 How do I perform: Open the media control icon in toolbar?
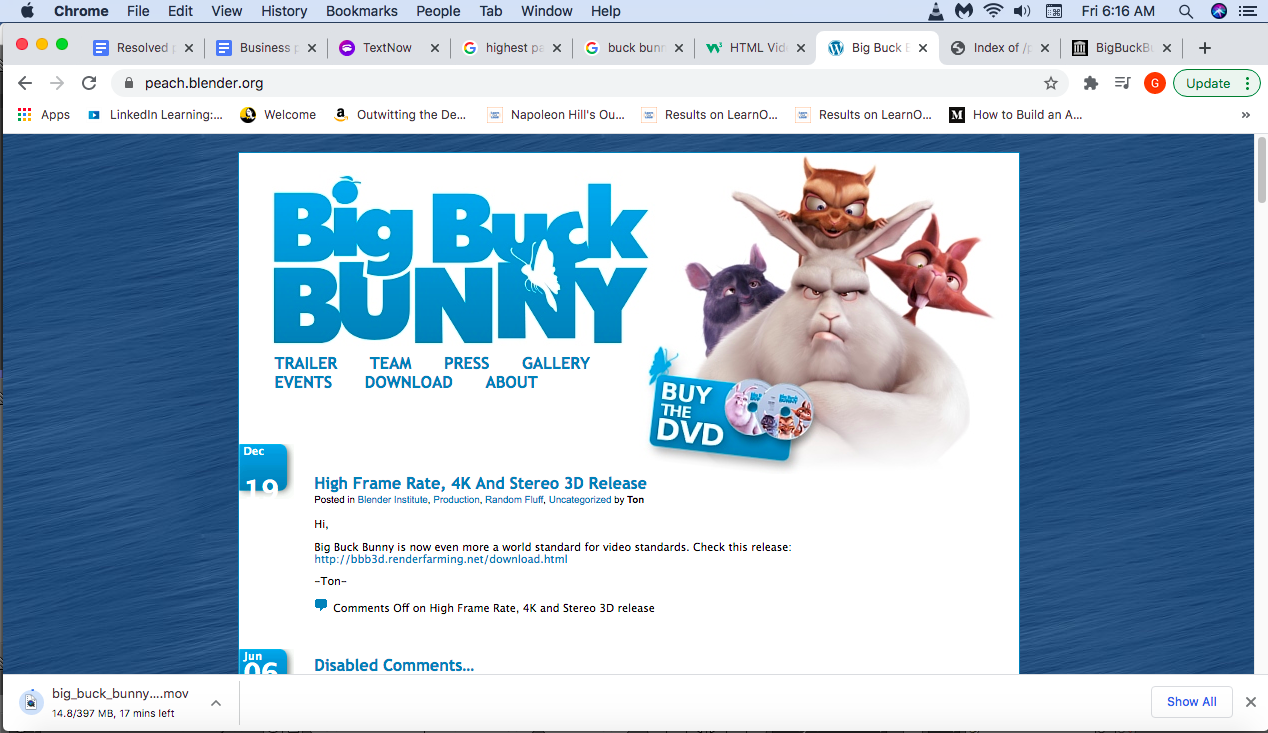click(1122, 83)
